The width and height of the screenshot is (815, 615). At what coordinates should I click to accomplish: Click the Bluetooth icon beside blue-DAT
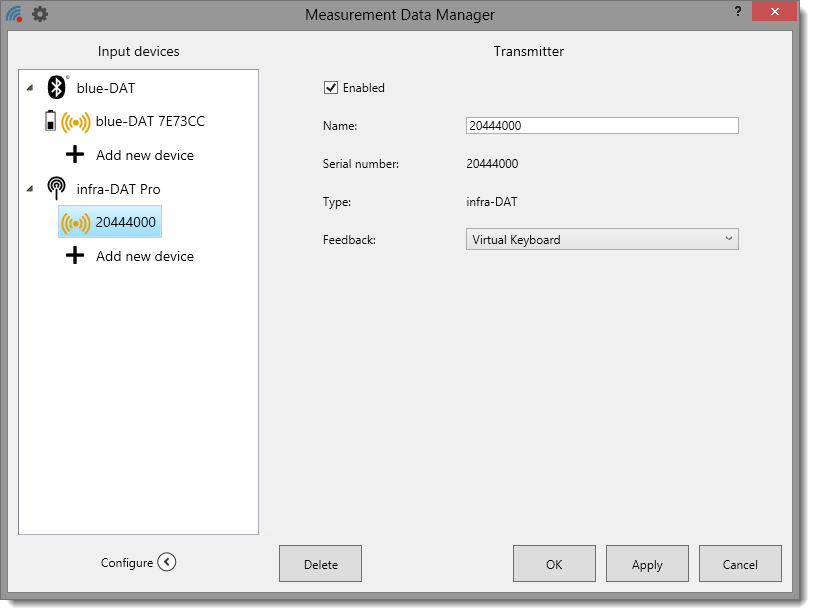pyautogui.click(x=57, y=88)
